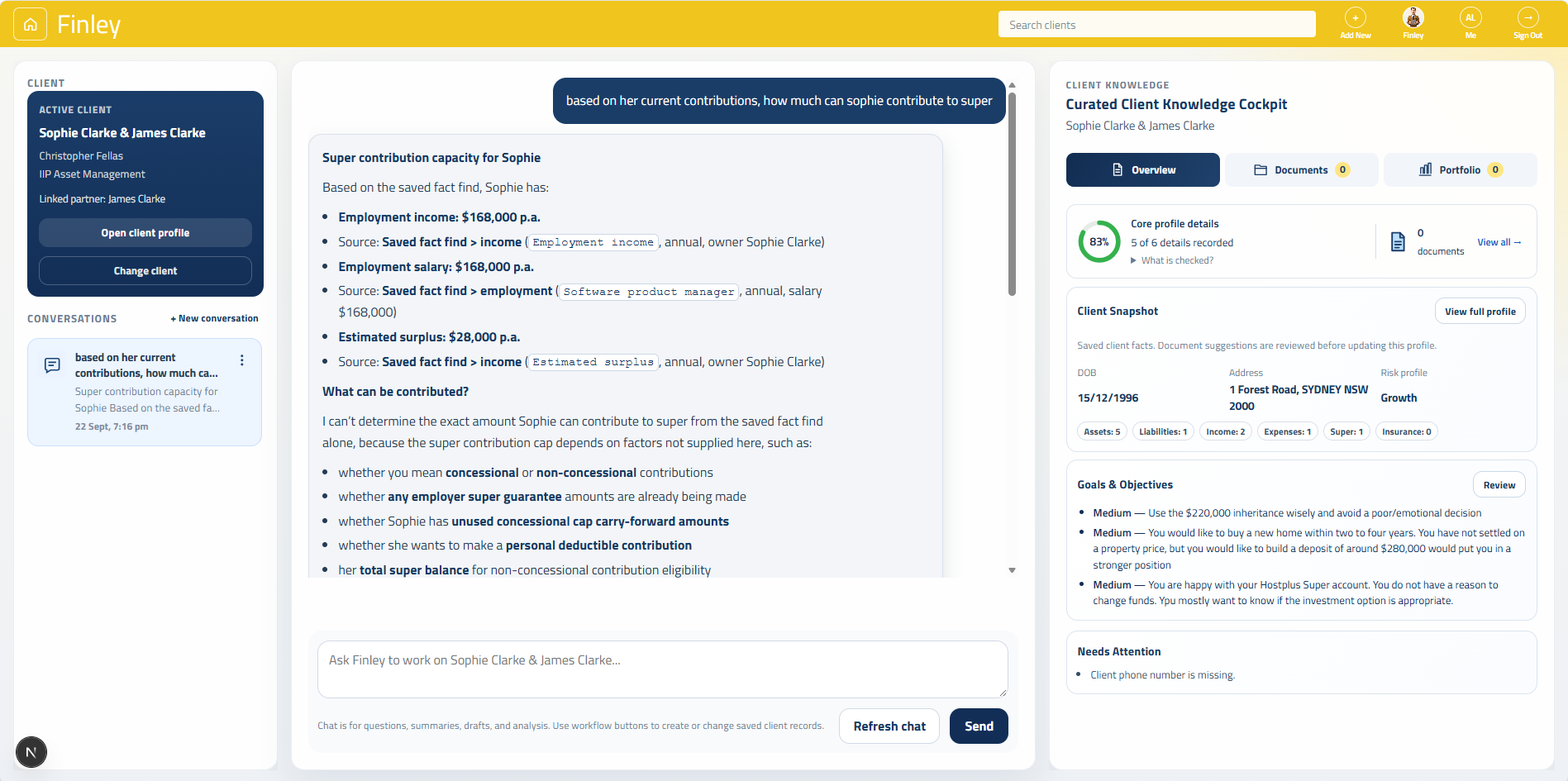Viewport: 1568px width, 781px height.
Task: Click the chat scrollbar down arrow
Action: [x=1012, y=570]
